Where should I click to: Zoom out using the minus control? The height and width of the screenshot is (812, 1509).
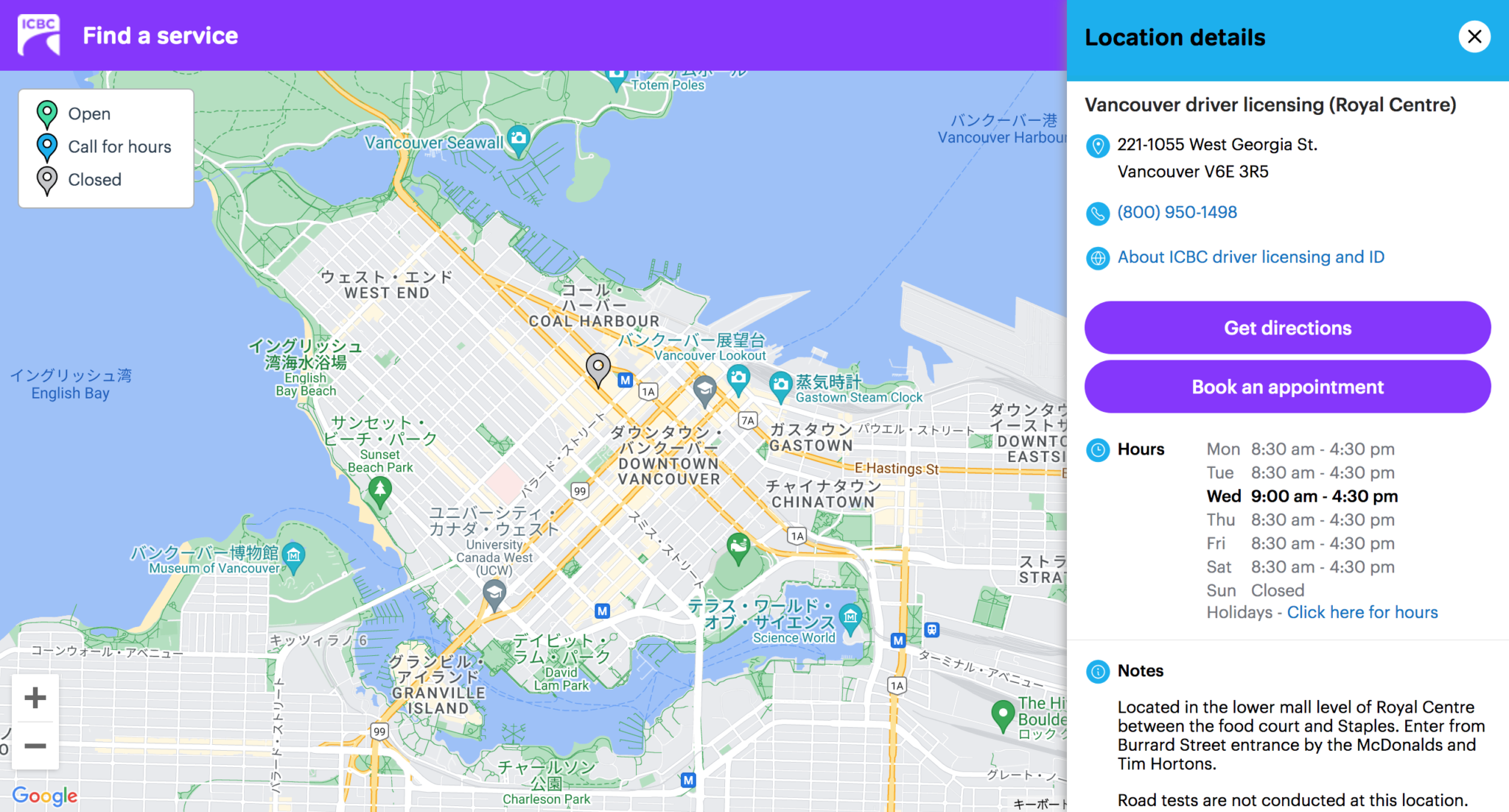(x=35, y=746)
